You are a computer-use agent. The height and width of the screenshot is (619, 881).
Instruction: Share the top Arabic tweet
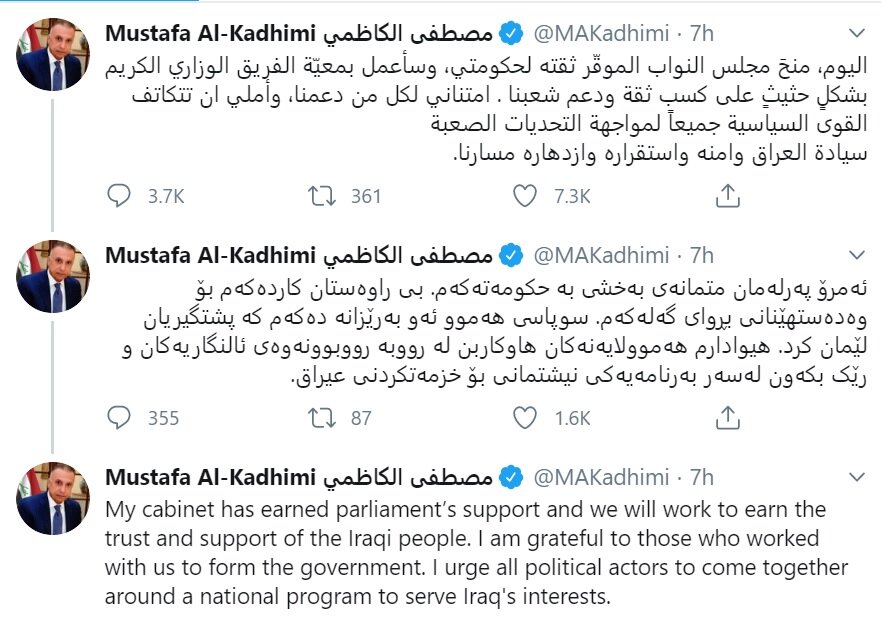coord(729,196)
